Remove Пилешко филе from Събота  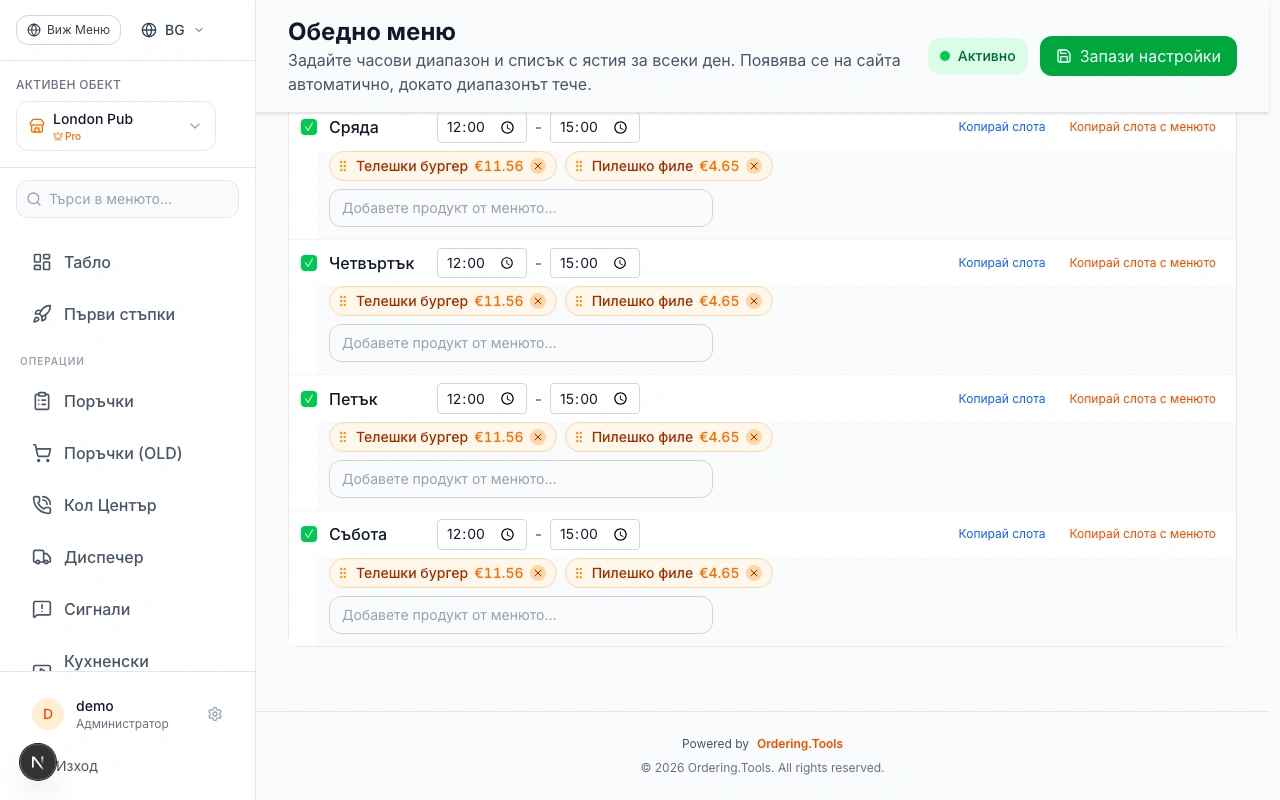point(754,573)
